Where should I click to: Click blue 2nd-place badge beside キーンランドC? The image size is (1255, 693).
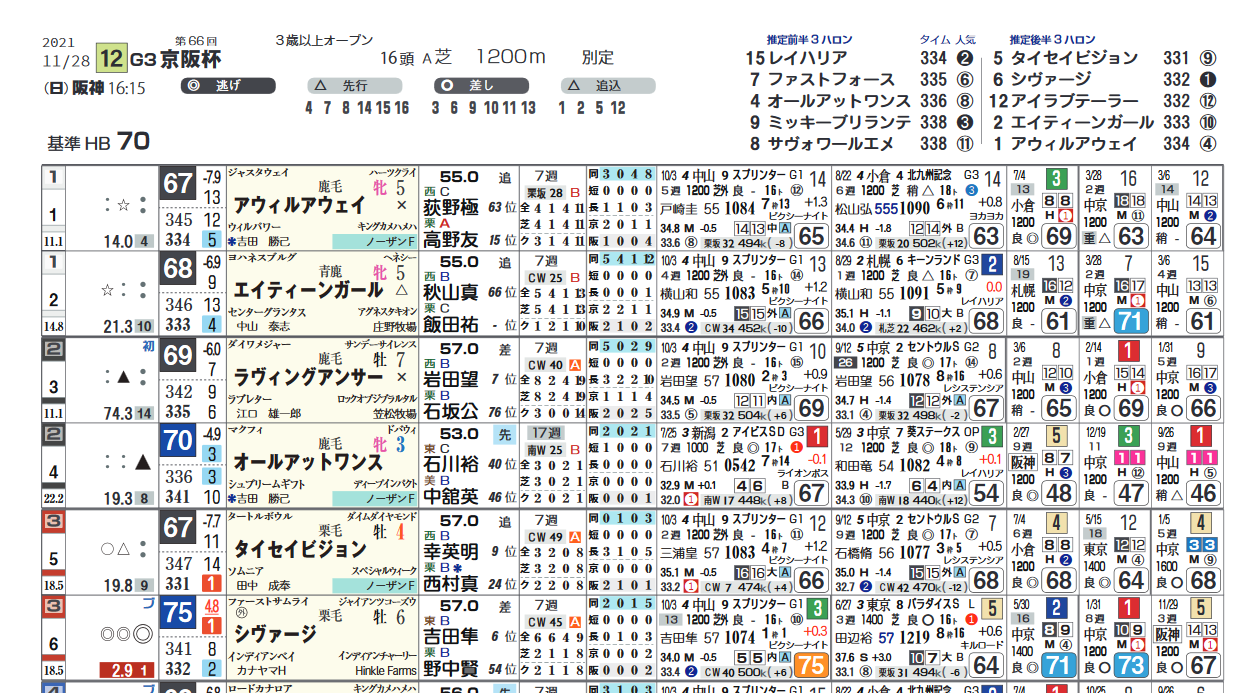(x=991, y=264)
